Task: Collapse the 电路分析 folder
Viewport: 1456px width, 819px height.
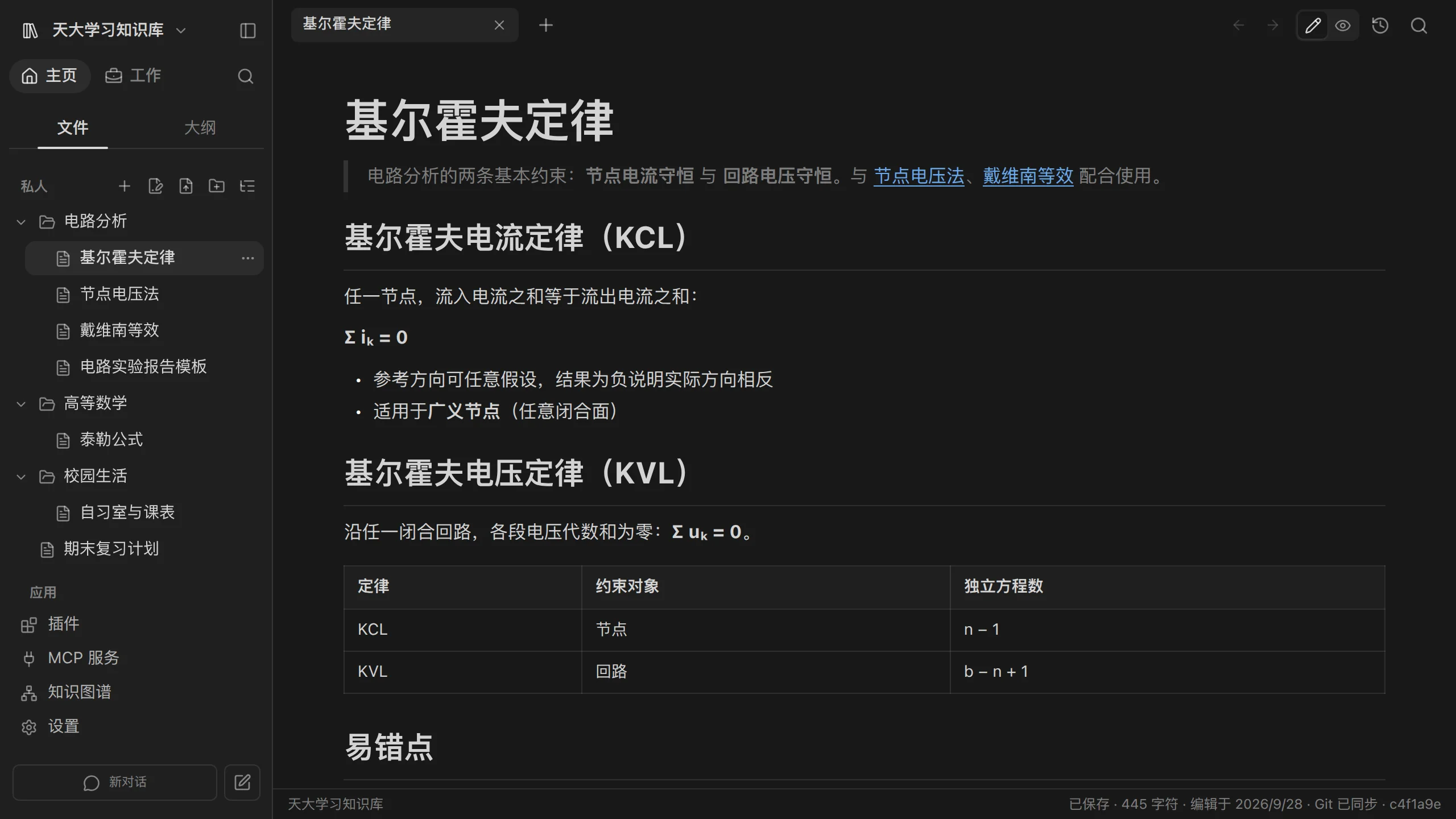Action: [21, 222]
